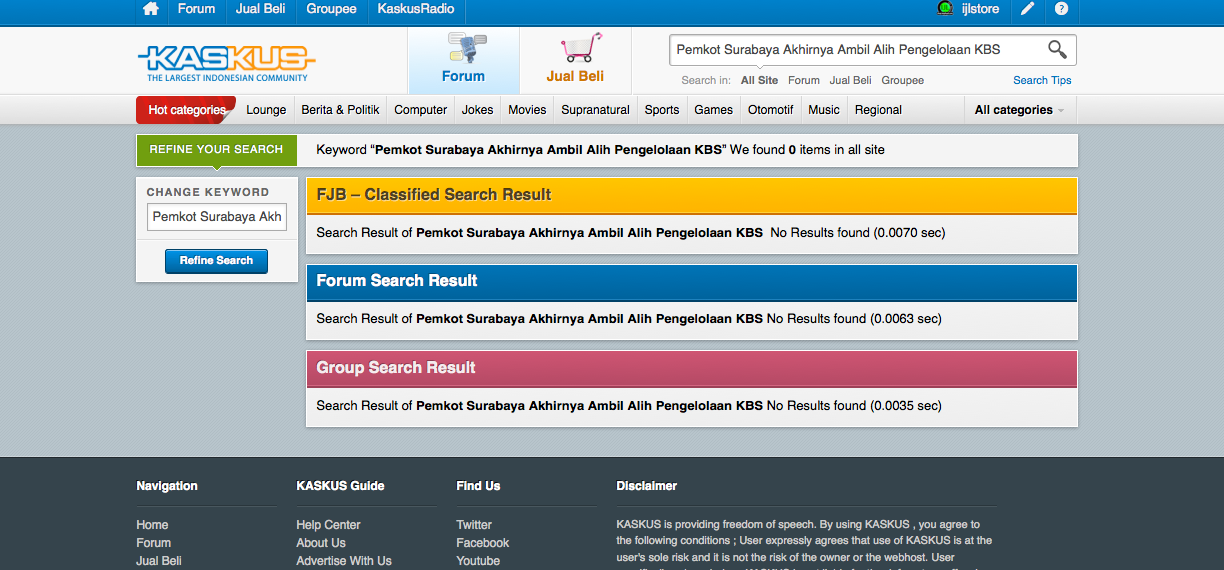Click the FJB – Classified Search Result header
Viewport: 1224px width, 570px height.
(x=692, y=195)
